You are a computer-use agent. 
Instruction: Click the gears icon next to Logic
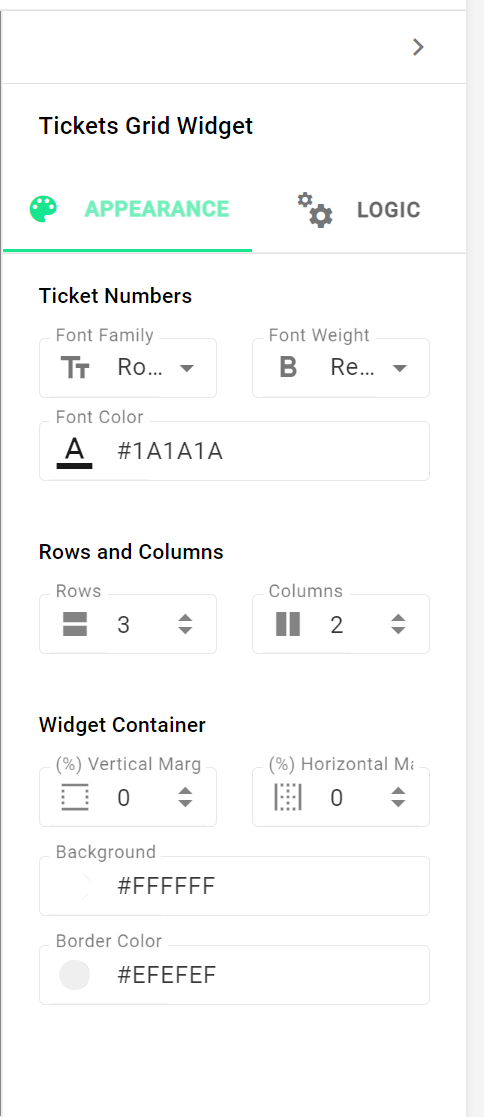314,209
